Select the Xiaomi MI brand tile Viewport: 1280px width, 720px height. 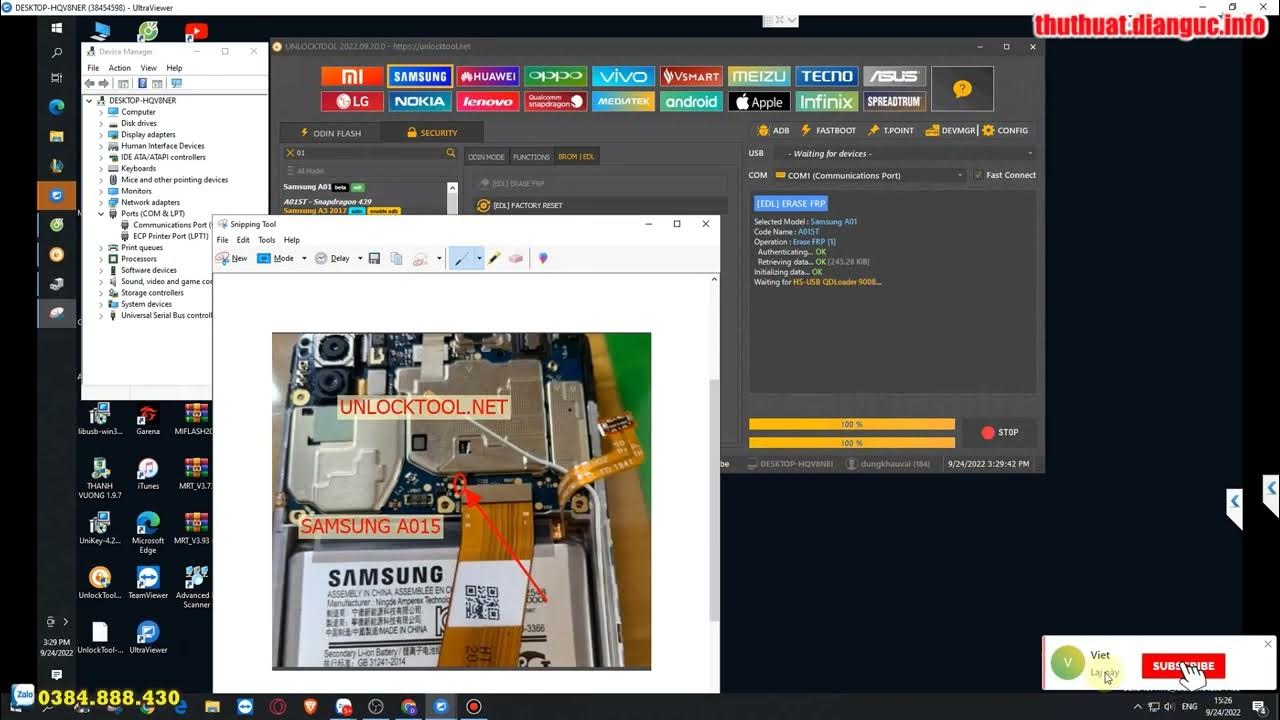pyautogui.click(x=352, y=76)
